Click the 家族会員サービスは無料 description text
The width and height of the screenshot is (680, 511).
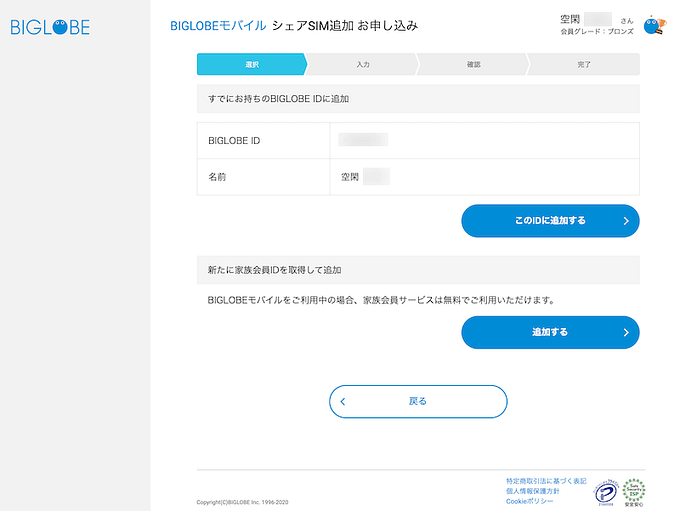(x=381, y=300)
